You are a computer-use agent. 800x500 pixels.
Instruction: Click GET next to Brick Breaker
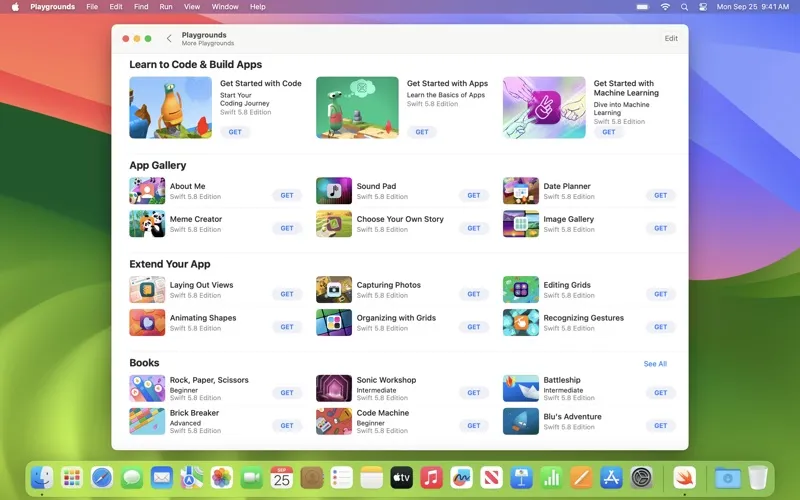287,426
